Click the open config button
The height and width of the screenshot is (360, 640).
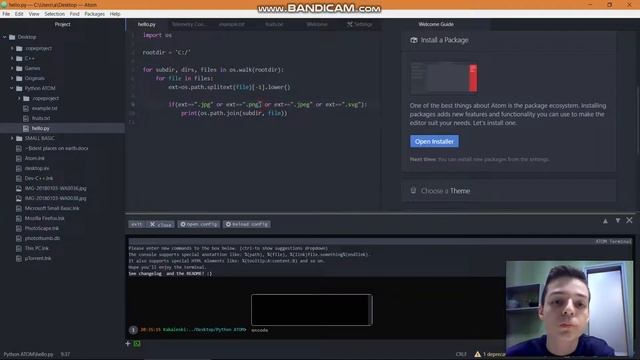tap(199, 224)
